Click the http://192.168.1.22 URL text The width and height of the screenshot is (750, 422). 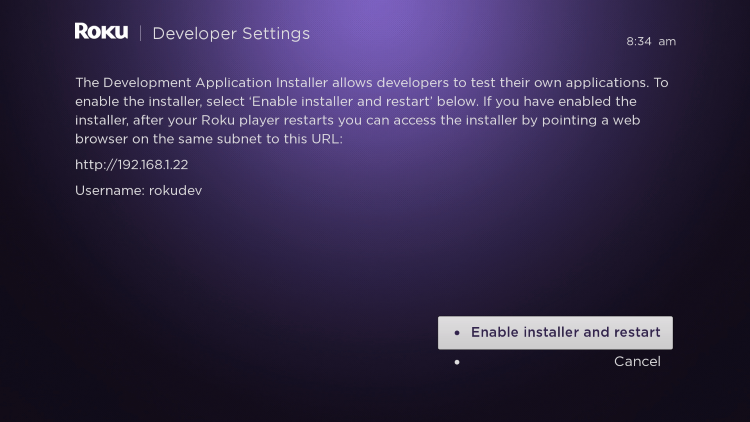click(132, 165)
